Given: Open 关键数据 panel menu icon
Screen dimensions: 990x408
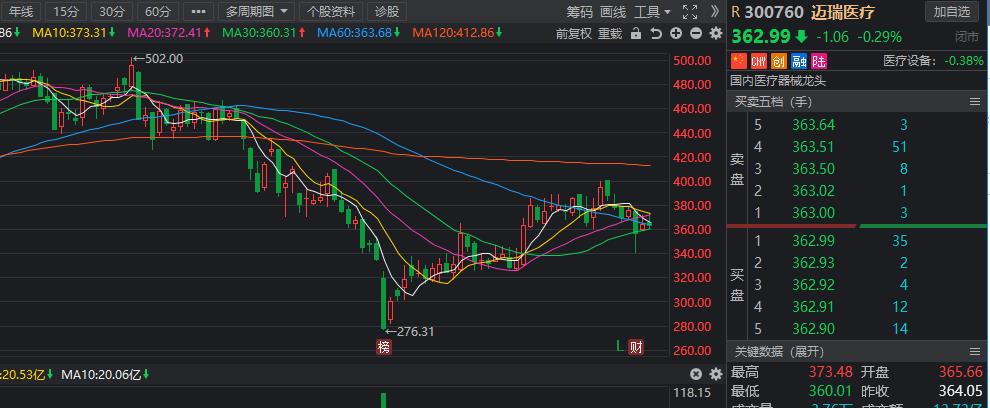Looking at the screenshot, I should (x=975, y=351).
